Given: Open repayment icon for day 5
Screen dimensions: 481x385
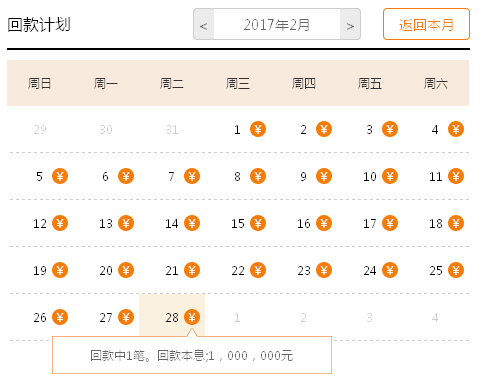Looking at the screenshot, I should 60,176.
